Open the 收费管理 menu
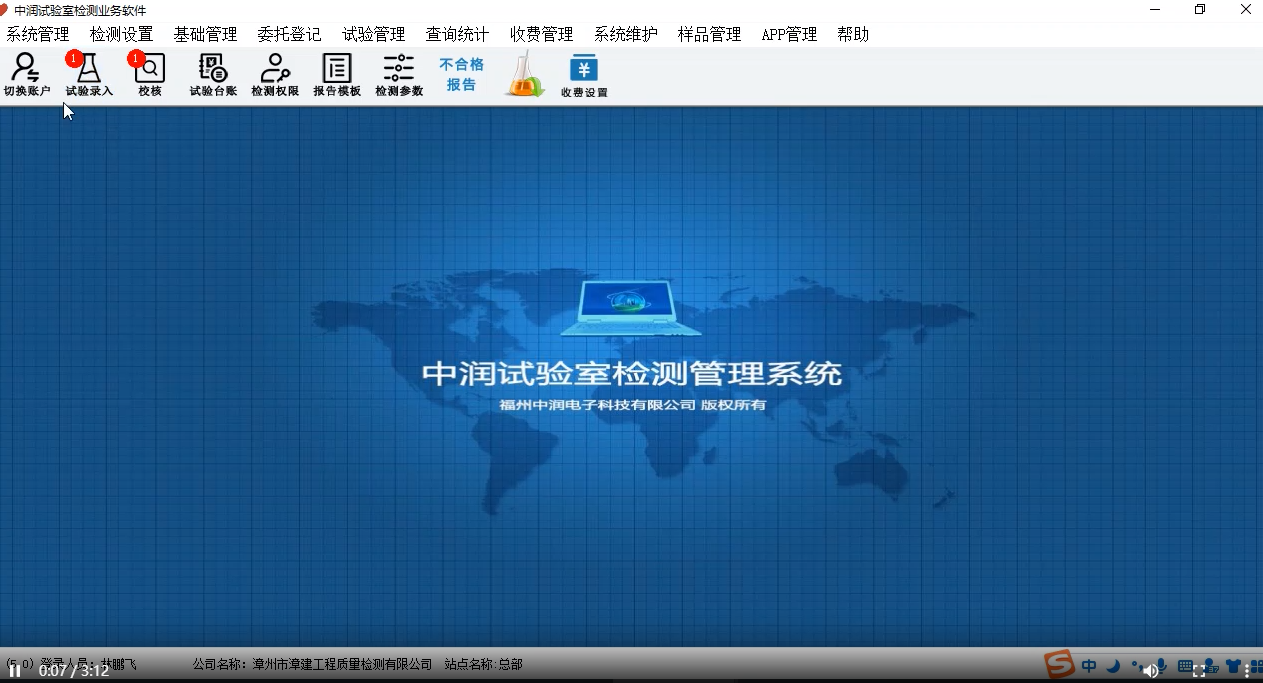 (x=541, y=34)
